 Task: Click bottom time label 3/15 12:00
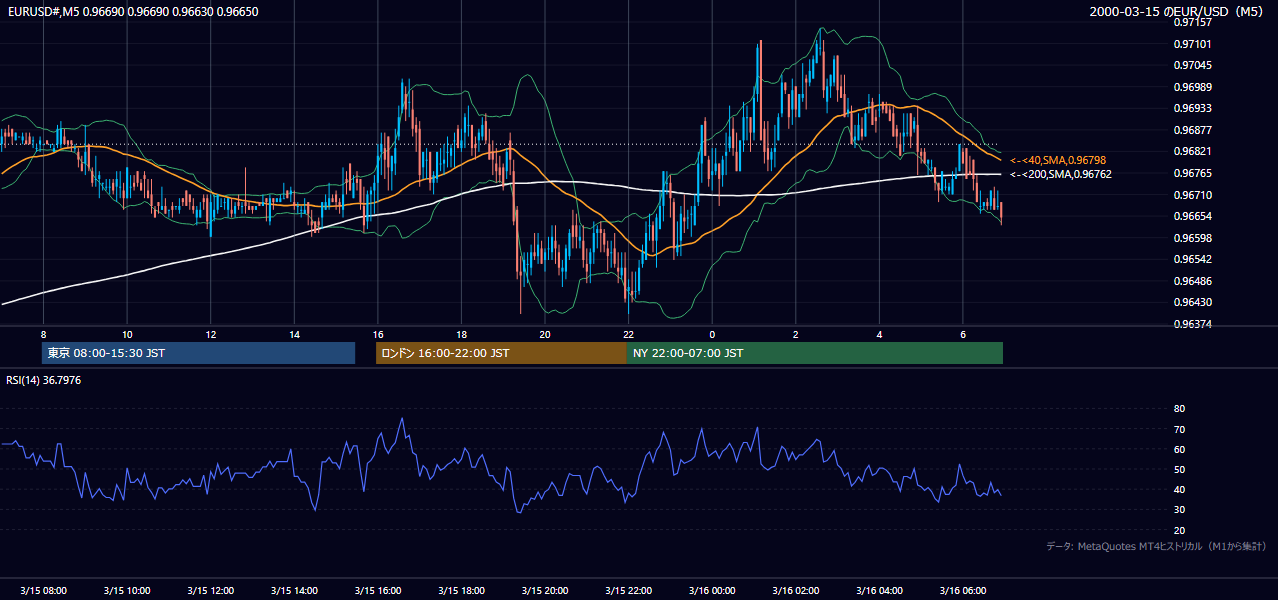pos(210,591)
